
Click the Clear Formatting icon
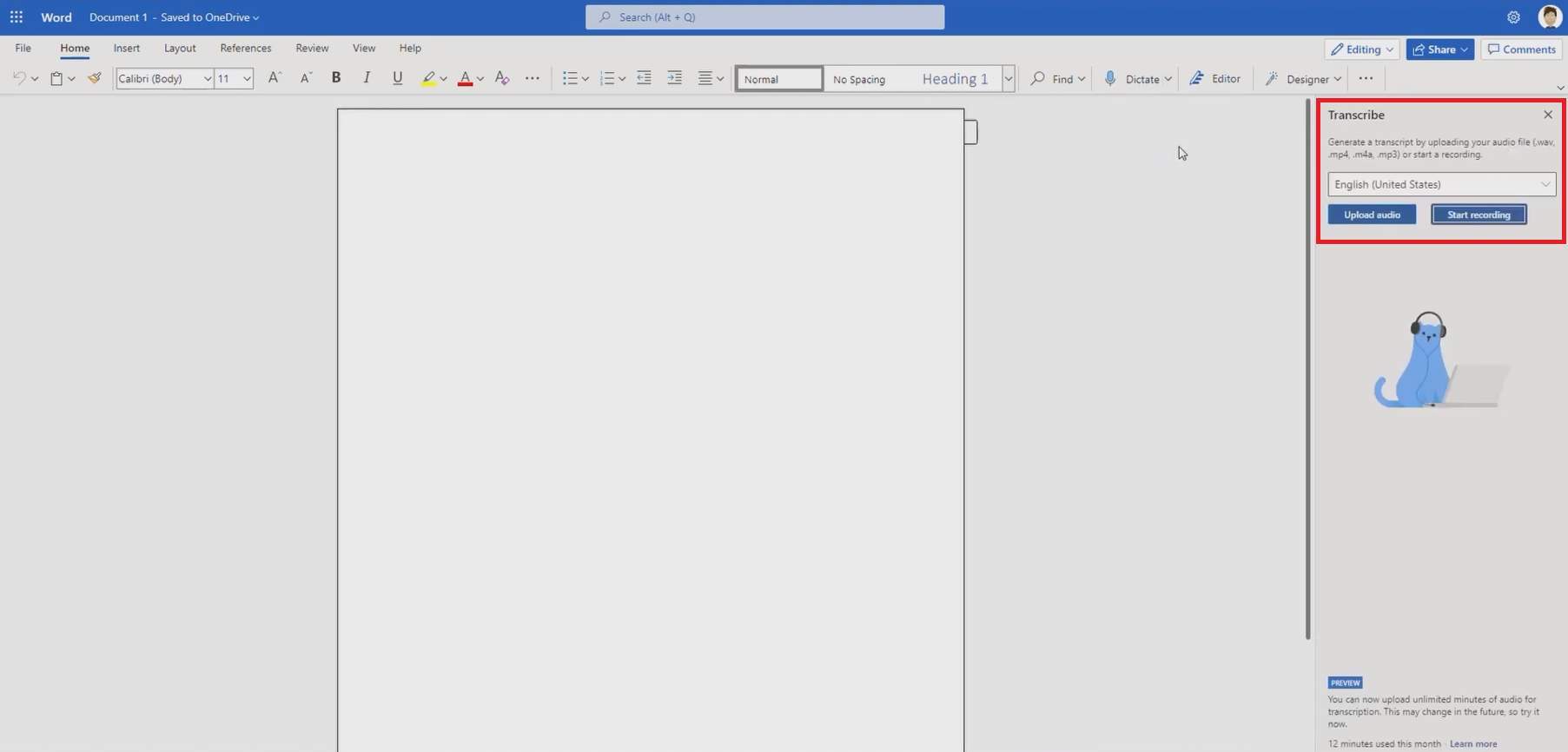click(x=502, y=78)
